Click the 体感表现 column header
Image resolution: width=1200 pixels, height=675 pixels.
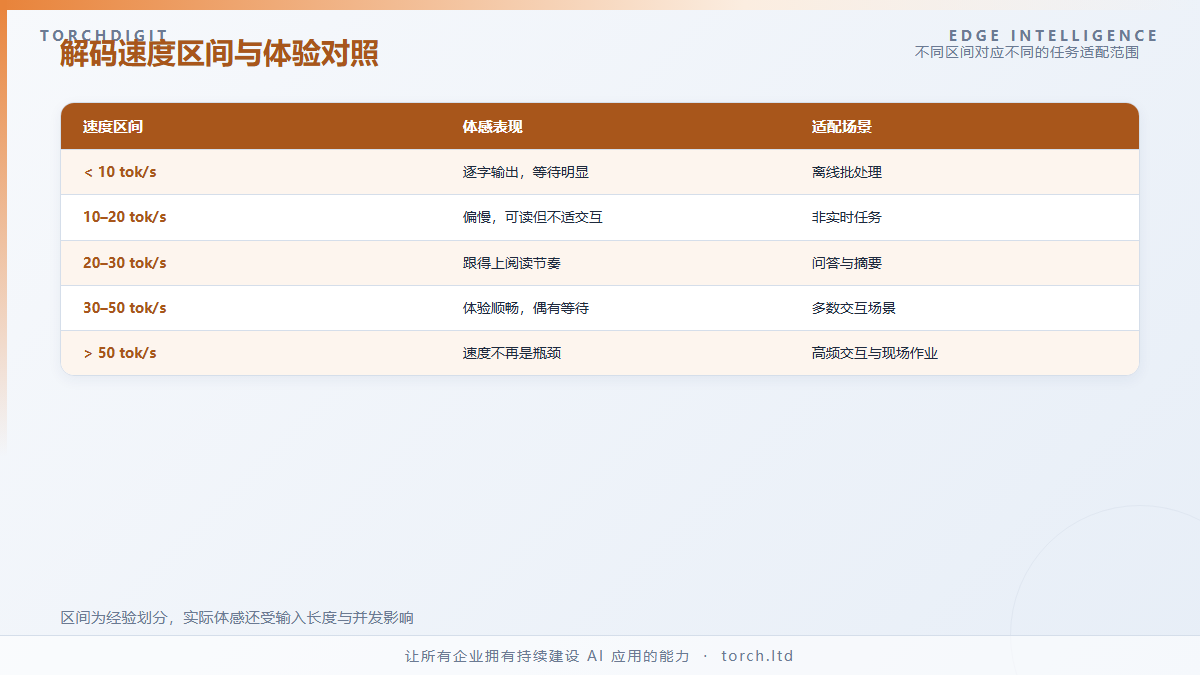(x=492, y=127)
